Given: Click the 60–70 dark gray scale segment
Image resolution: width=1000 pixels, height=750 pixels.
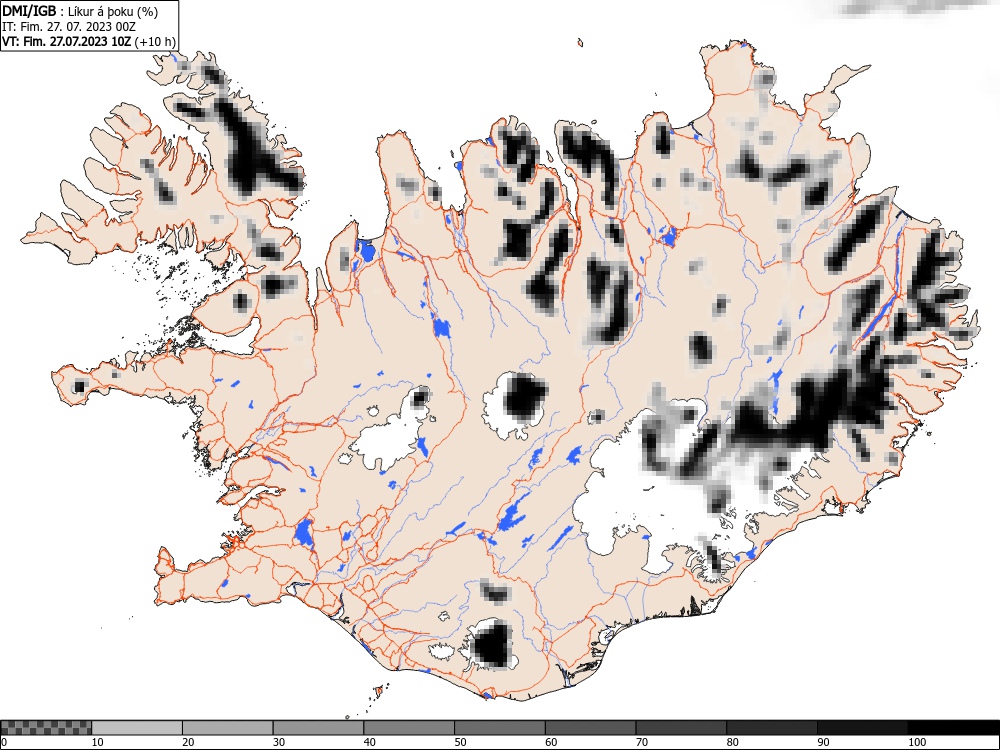Looking at the screenshot, I should [x=590, y=728].
